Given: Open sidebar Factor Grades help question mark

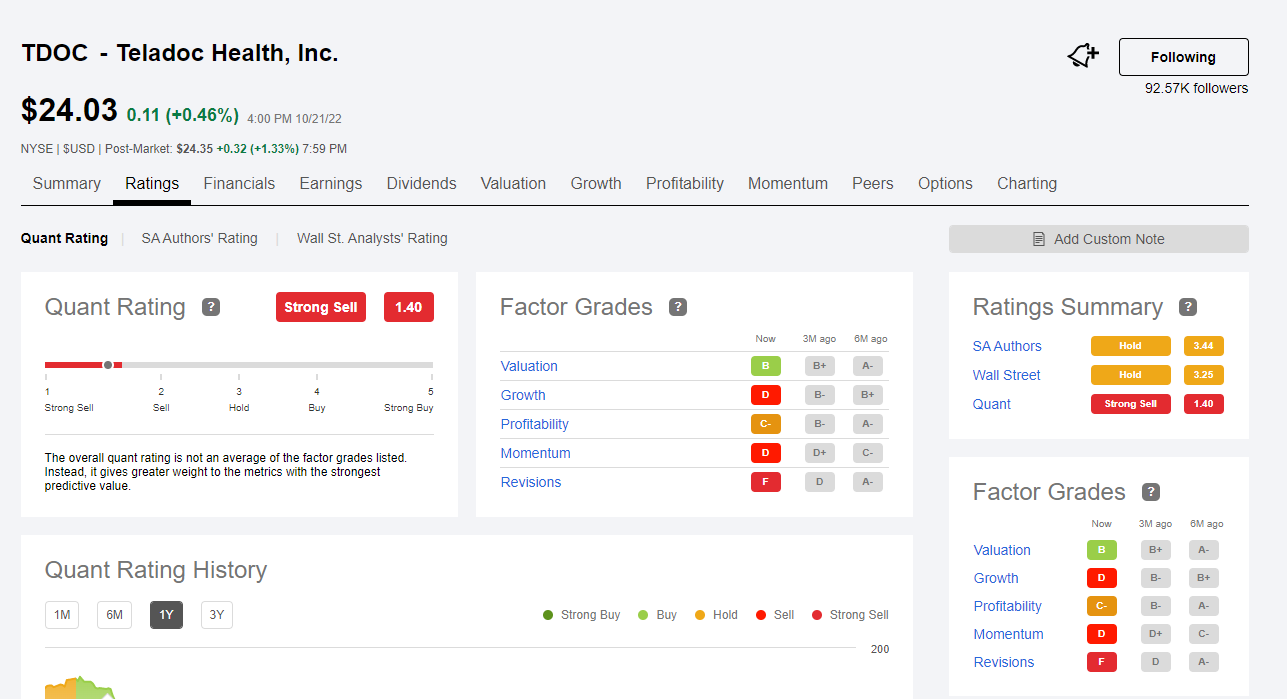Looking at the screenshot, I should point(1151,492).
